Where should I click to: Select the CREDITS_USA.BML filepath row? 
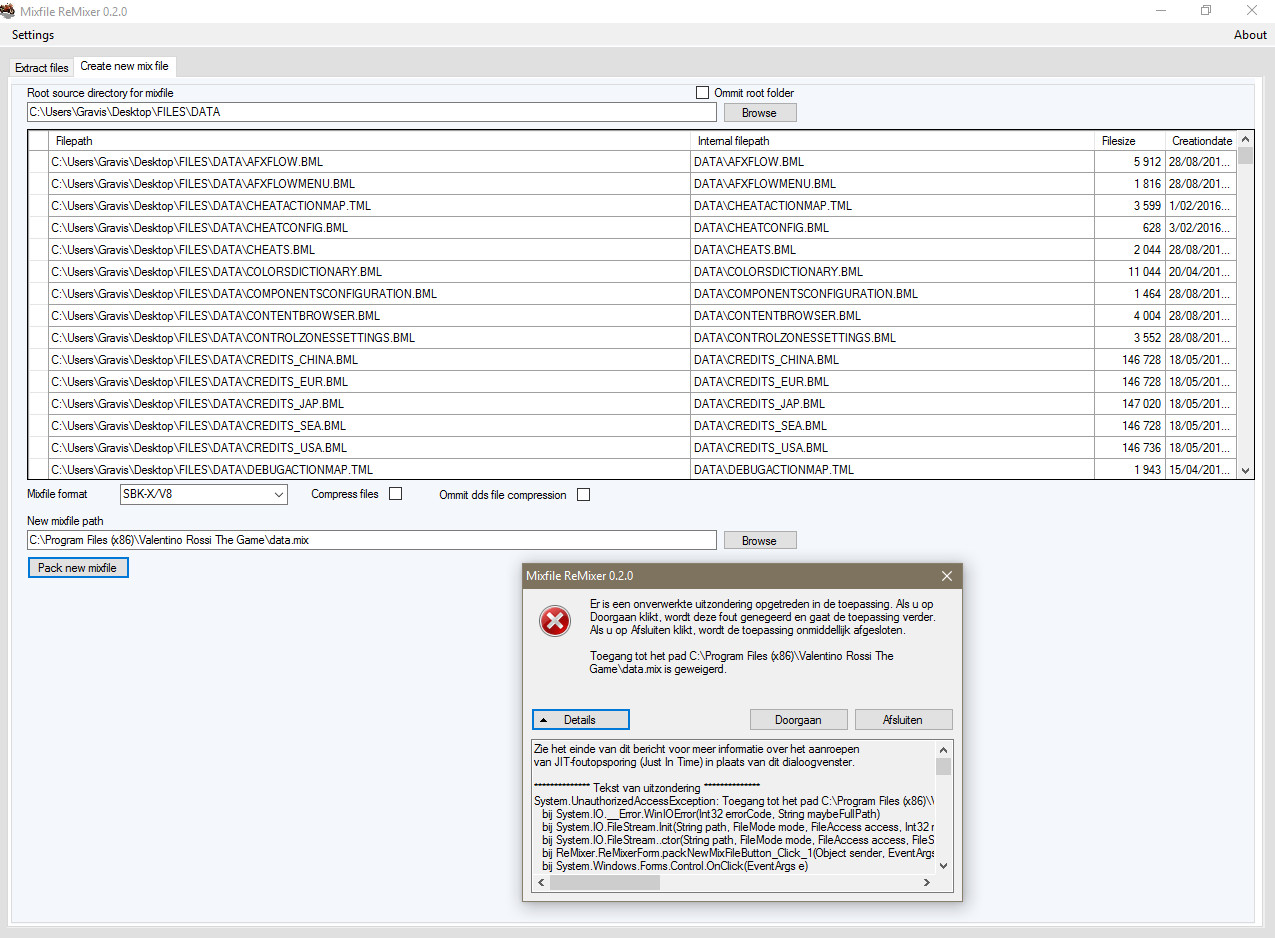pyautogui.click(x=370, y=448)
